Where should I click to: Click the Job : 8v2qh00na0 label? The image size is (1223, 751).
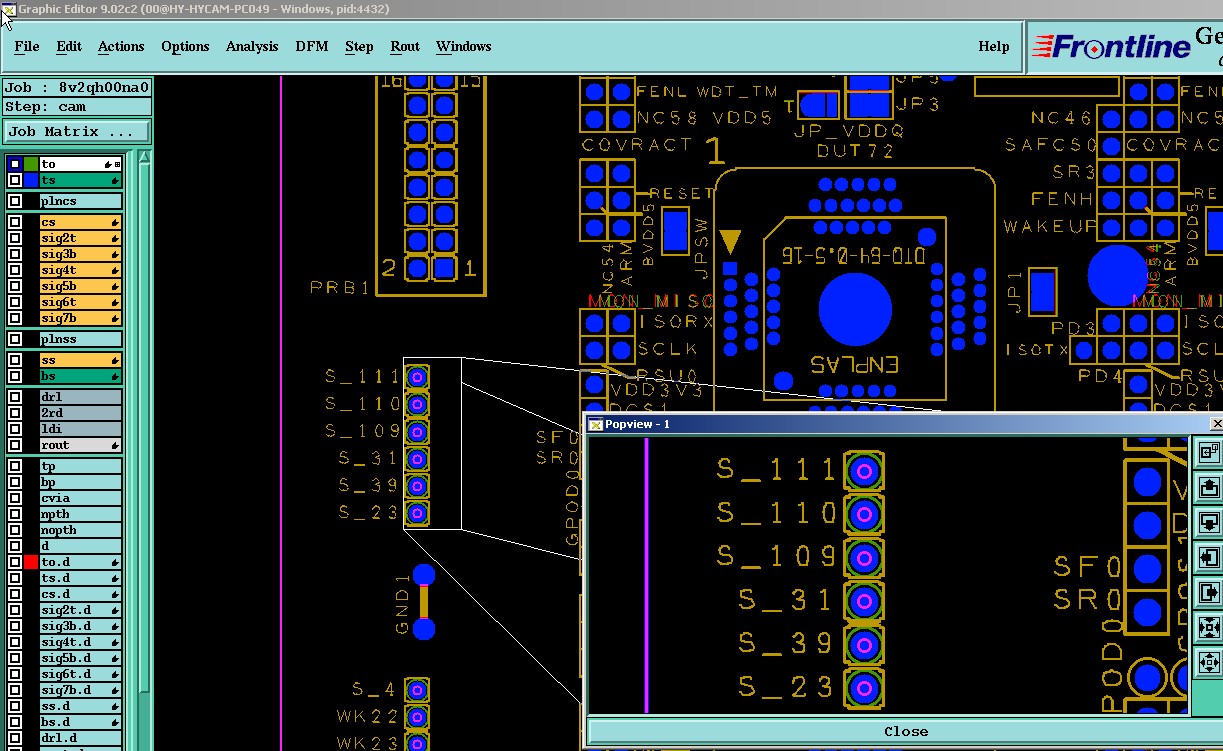tap(77, 88)
